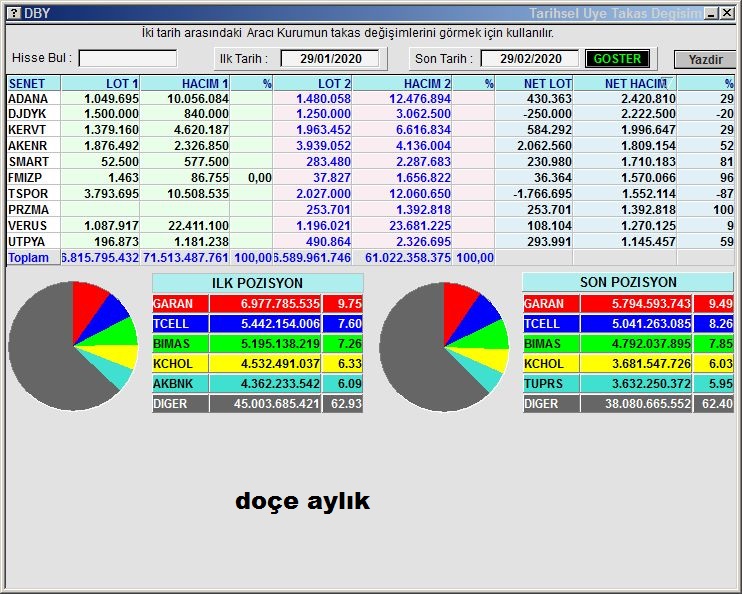This screenshot has width=742, height=594.
Task: Click VERUS hacim 1 value 22.411.100
Action: click(198, 226)
